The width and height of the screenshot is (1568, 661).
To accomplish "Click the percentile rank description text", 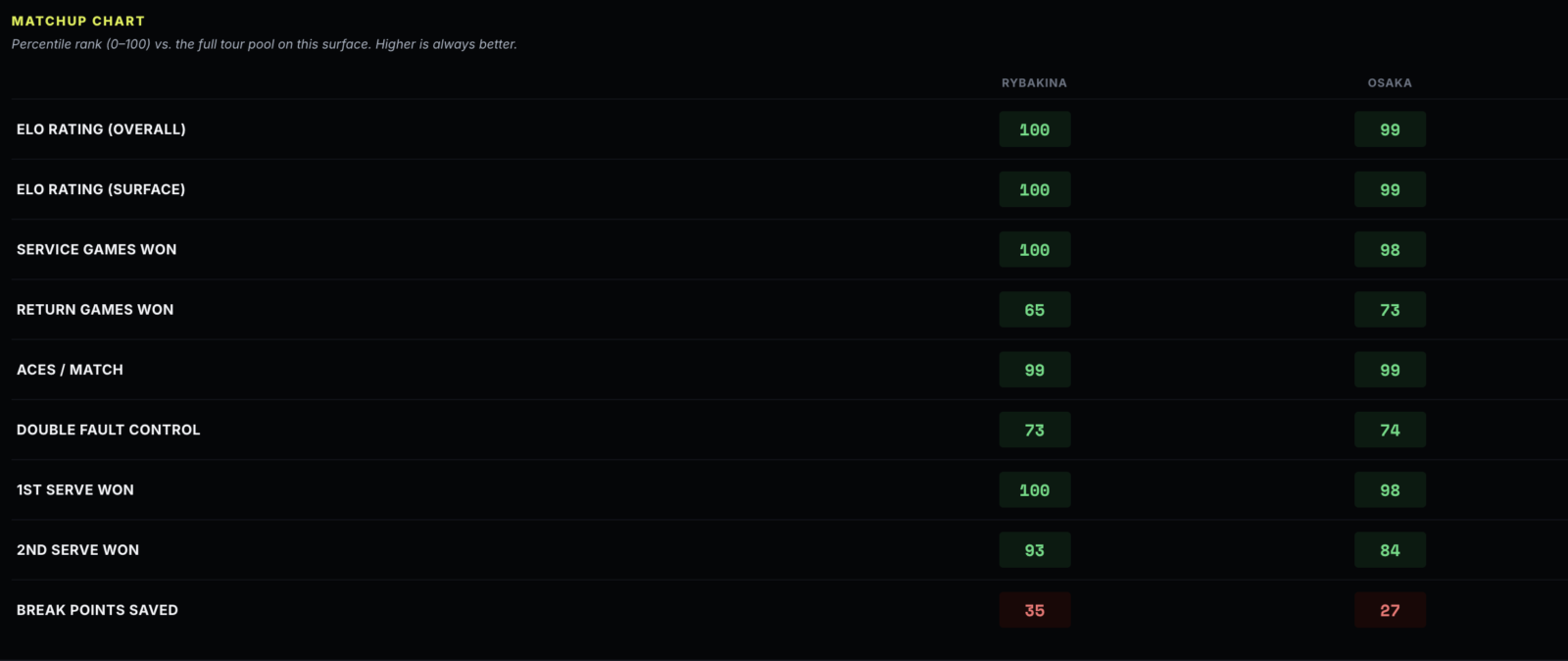I will 265,44.
